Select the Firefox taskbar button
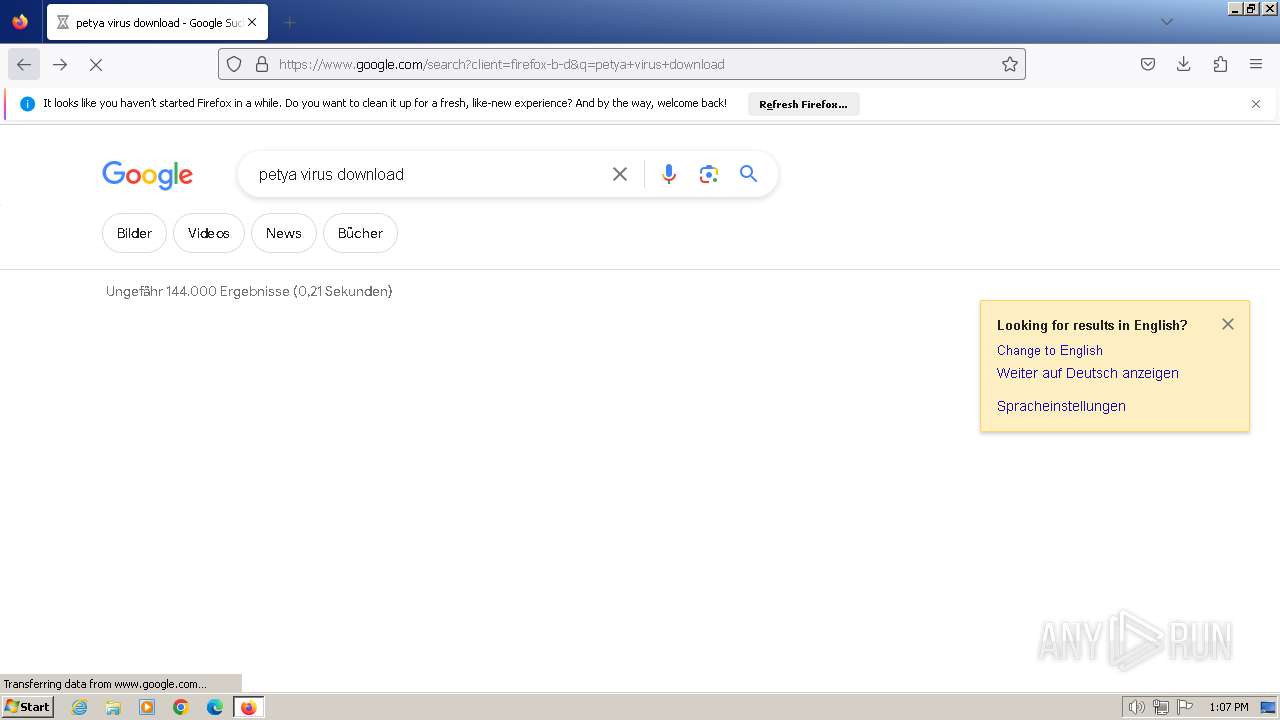1280x720 pixels. coord(249,707)
